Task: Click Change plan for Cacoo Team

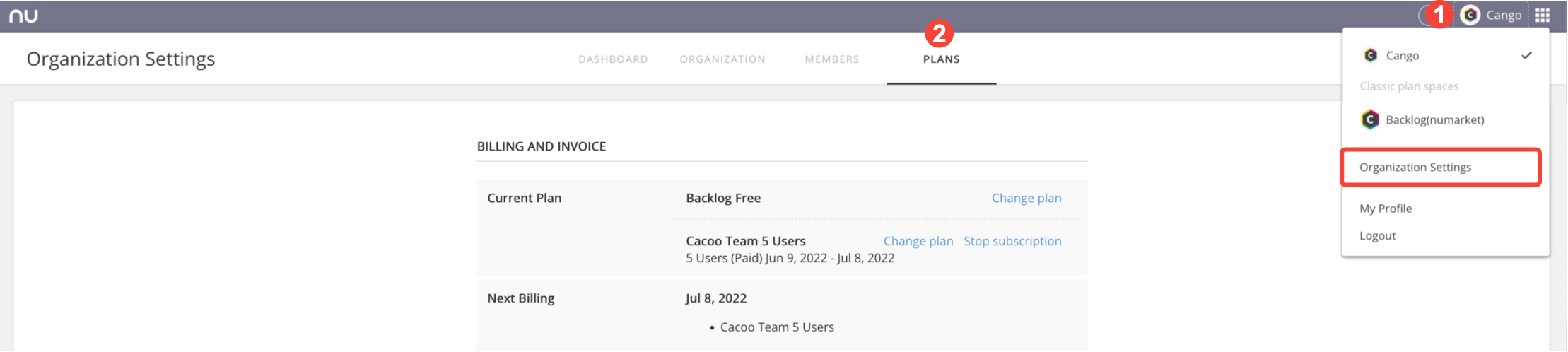Action: [918, 242]
